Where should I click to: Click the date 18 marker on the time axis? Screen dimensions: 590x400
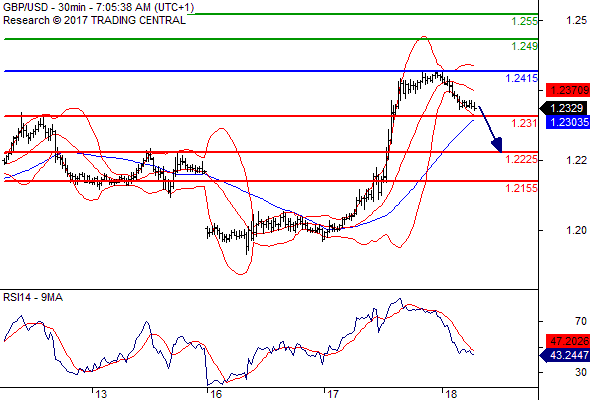click(450, 394)
